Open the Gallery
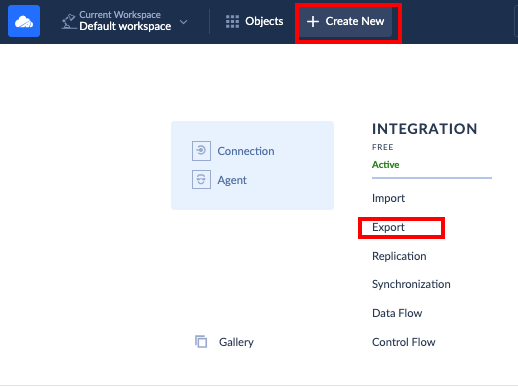518x387 pixels. point(236,342)
